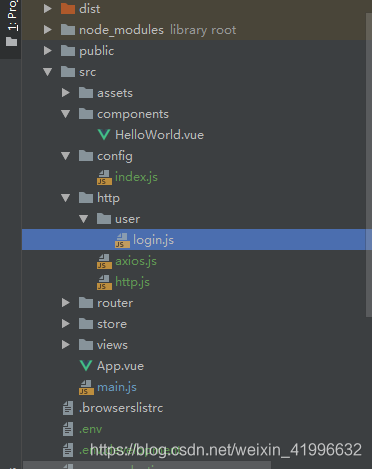Image resolution: width=372 pixels, height=469 pixels.
Task: Click the JS icon of main.js
Action: 86,387
